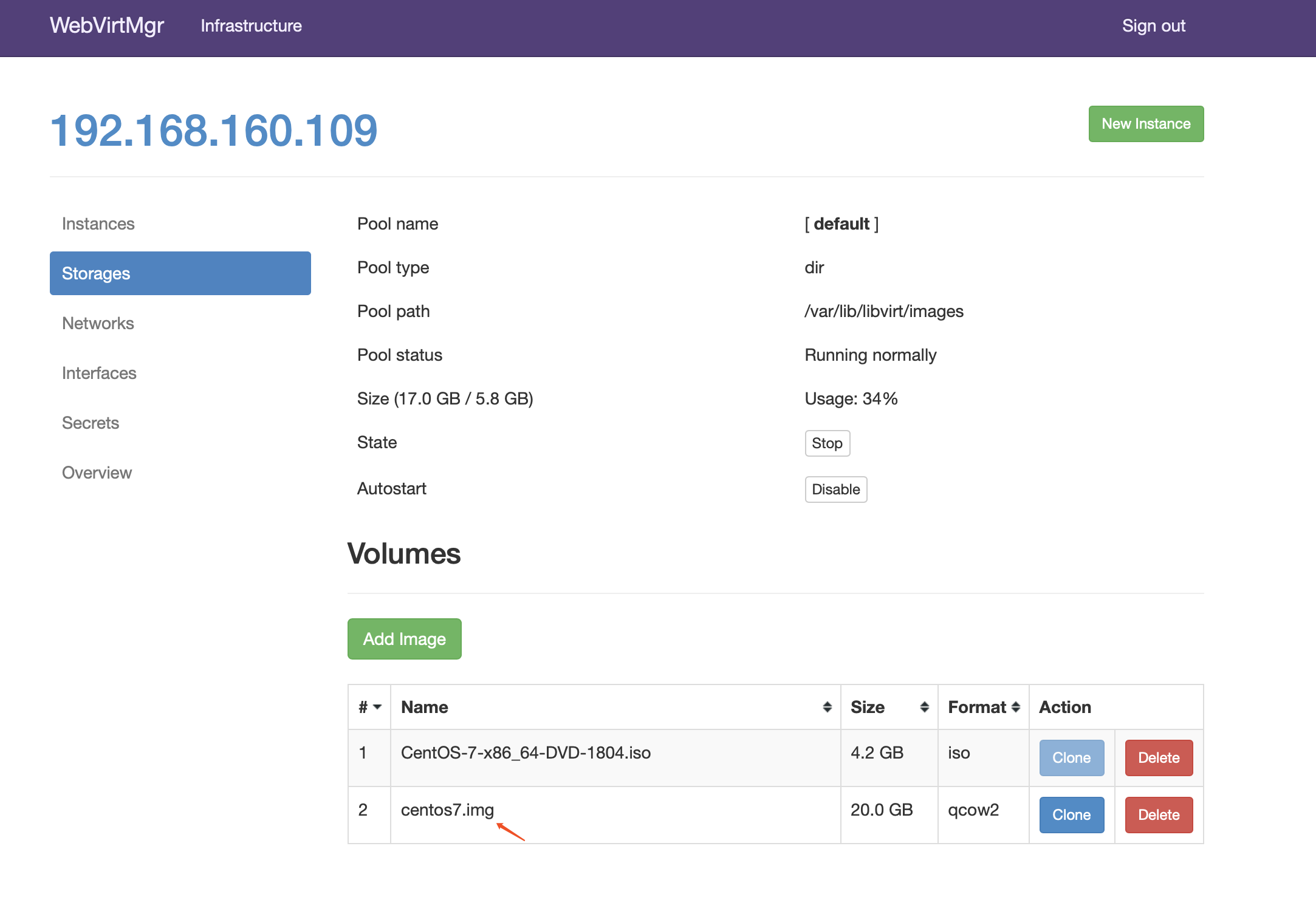Screen dimensions: 1316x911
Task: Click the Add Image button
Action: (404, 639)
